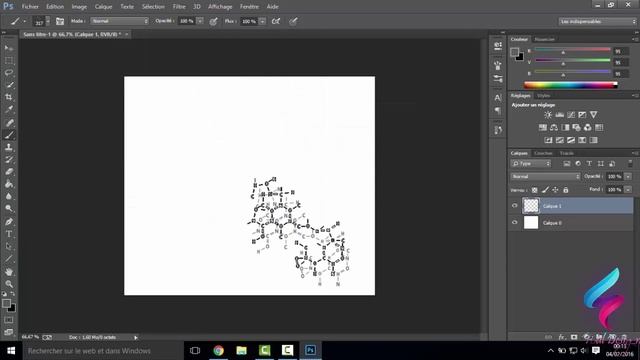Switch to the Styles tab
Viewport: 640px width, 360px height.
(543, 96)
